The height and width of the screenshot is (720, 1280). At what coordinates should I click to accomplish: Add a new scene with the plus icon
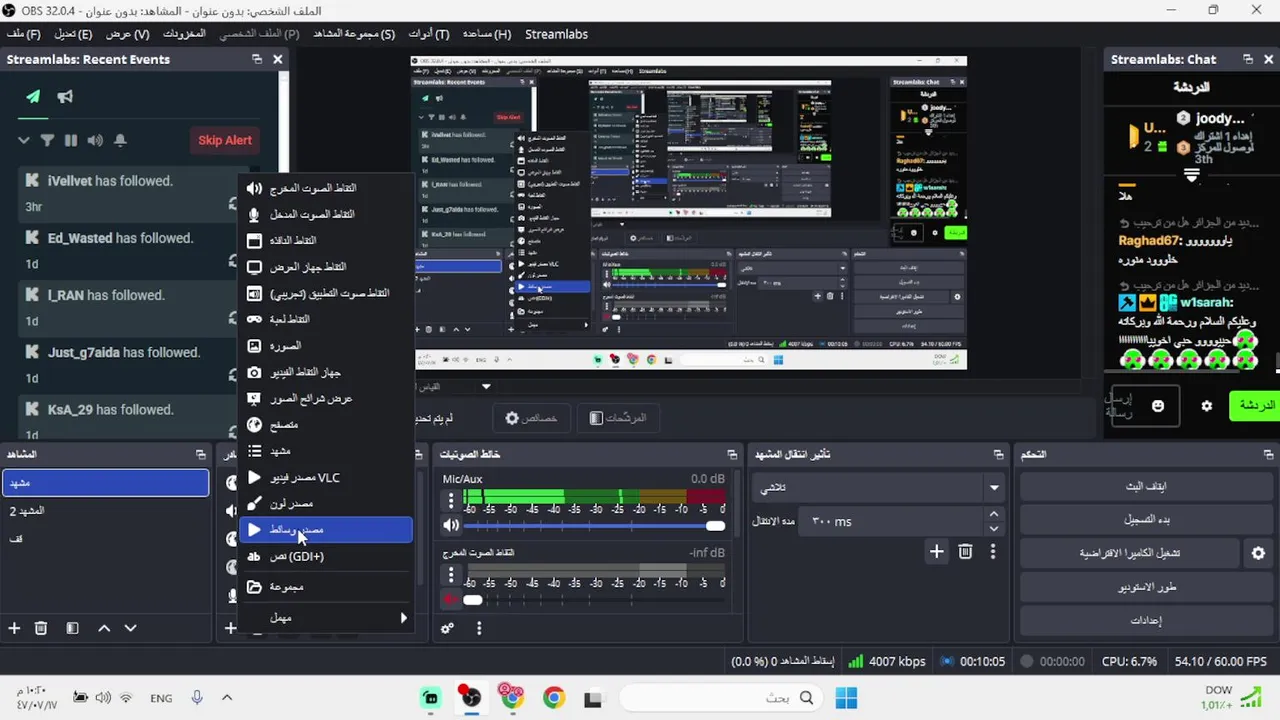point(14,628)
